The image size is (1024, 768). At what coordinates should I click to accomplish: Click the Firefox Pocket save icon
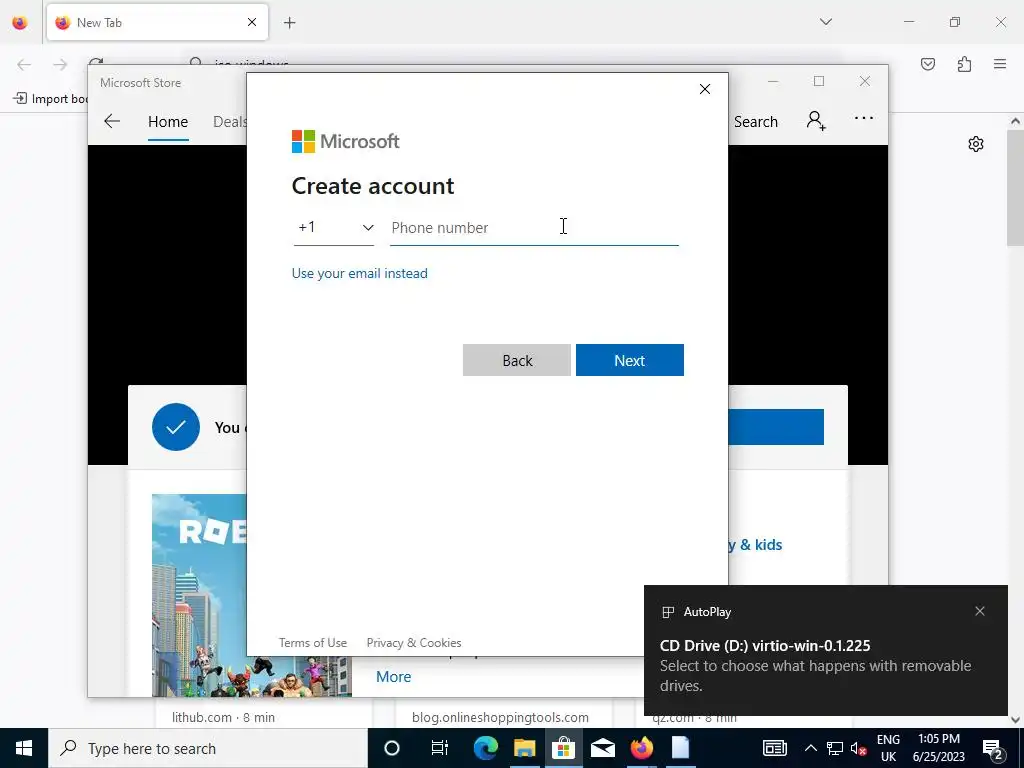coord(928,64)
